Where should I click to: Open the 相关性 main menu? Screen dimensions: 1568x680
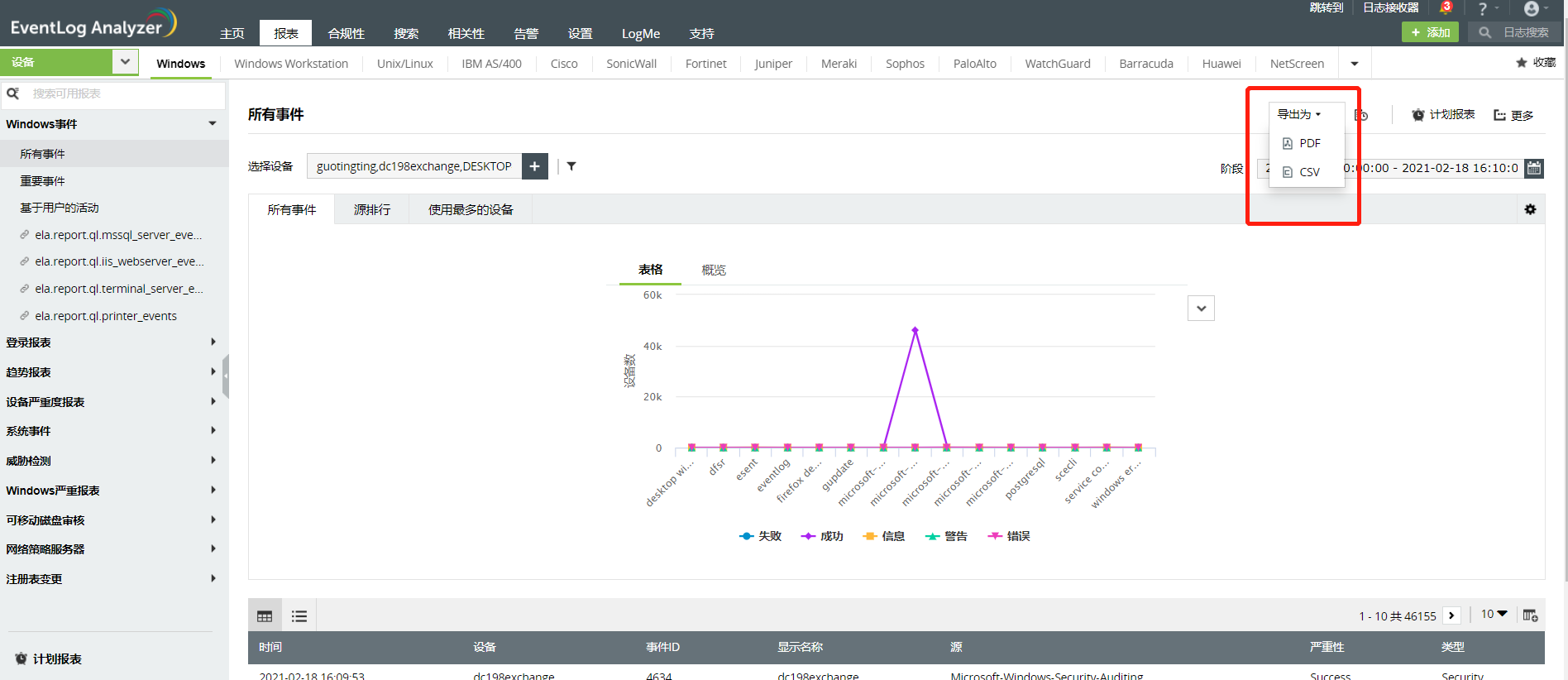[x=466, y=34]
